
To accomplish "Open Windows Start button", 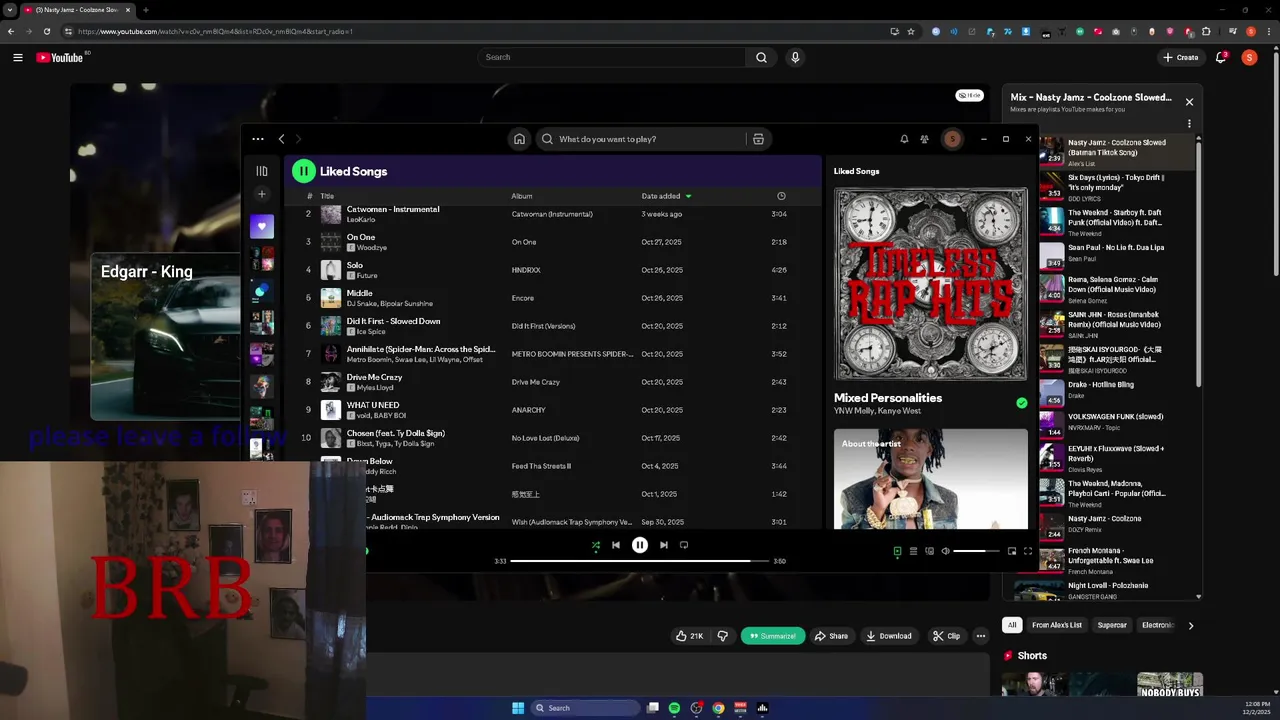I will (x=518, y=708).
